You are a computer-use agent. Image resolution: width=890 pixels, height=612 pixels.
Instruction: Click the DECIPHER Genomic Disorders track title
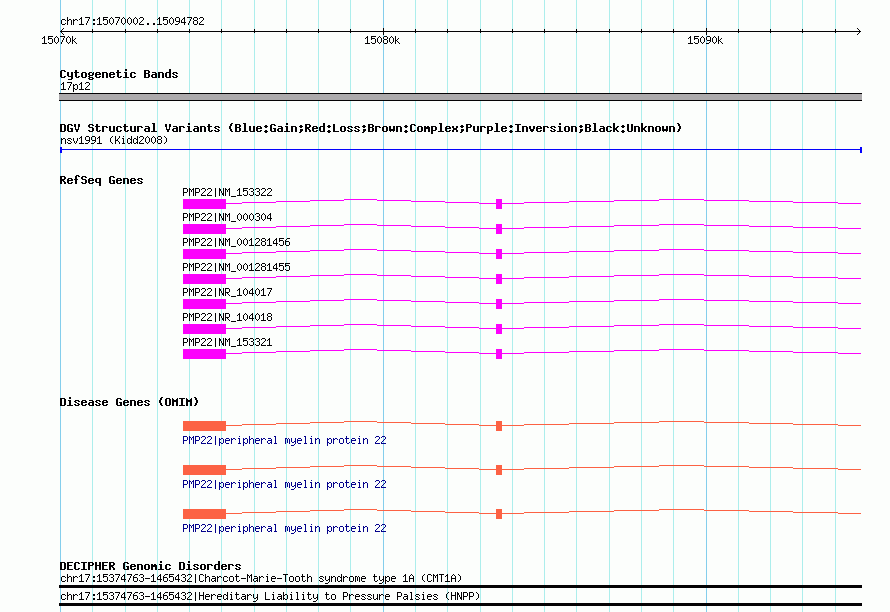tap(150, 566)
